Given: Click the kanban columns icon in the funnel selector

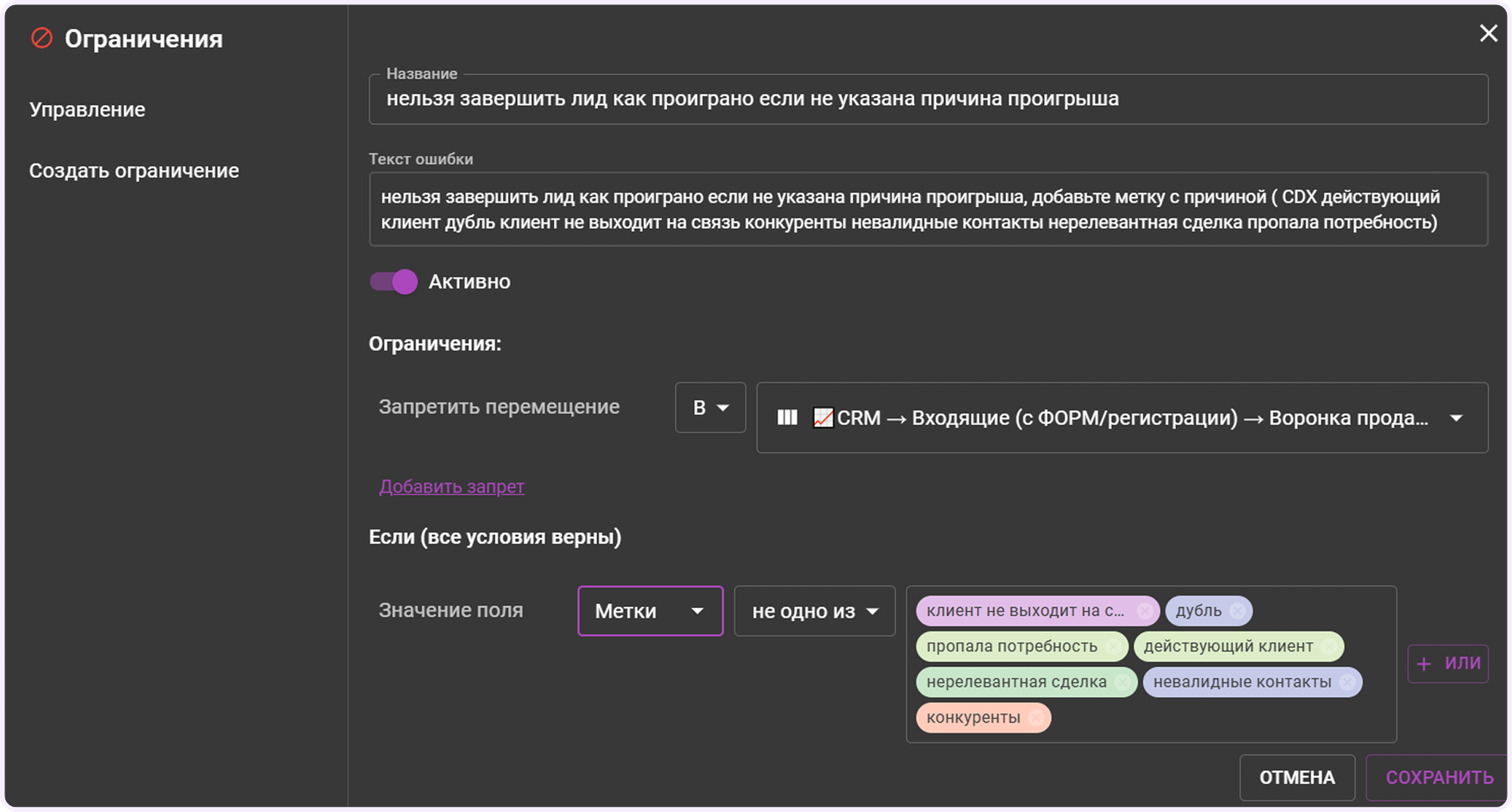Looking at the screenshot, I should (789, 417).
